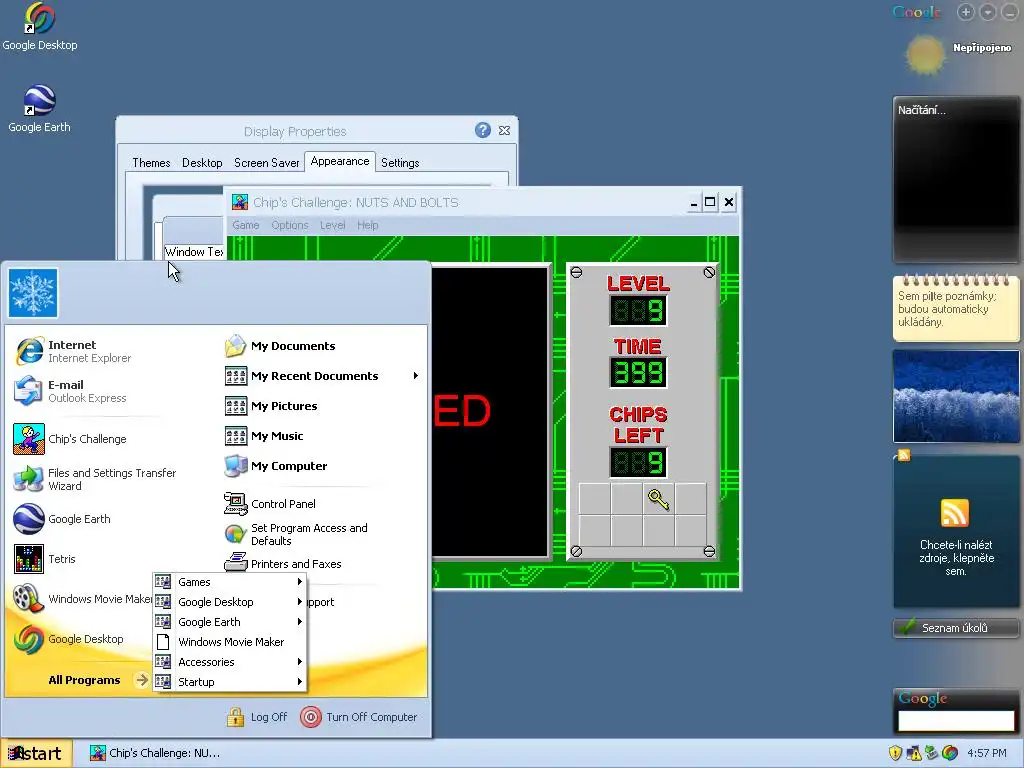1024x768 pixels.
Task: Open Files and Settings Transfer Wizard
Action: (x=95, y=479)
